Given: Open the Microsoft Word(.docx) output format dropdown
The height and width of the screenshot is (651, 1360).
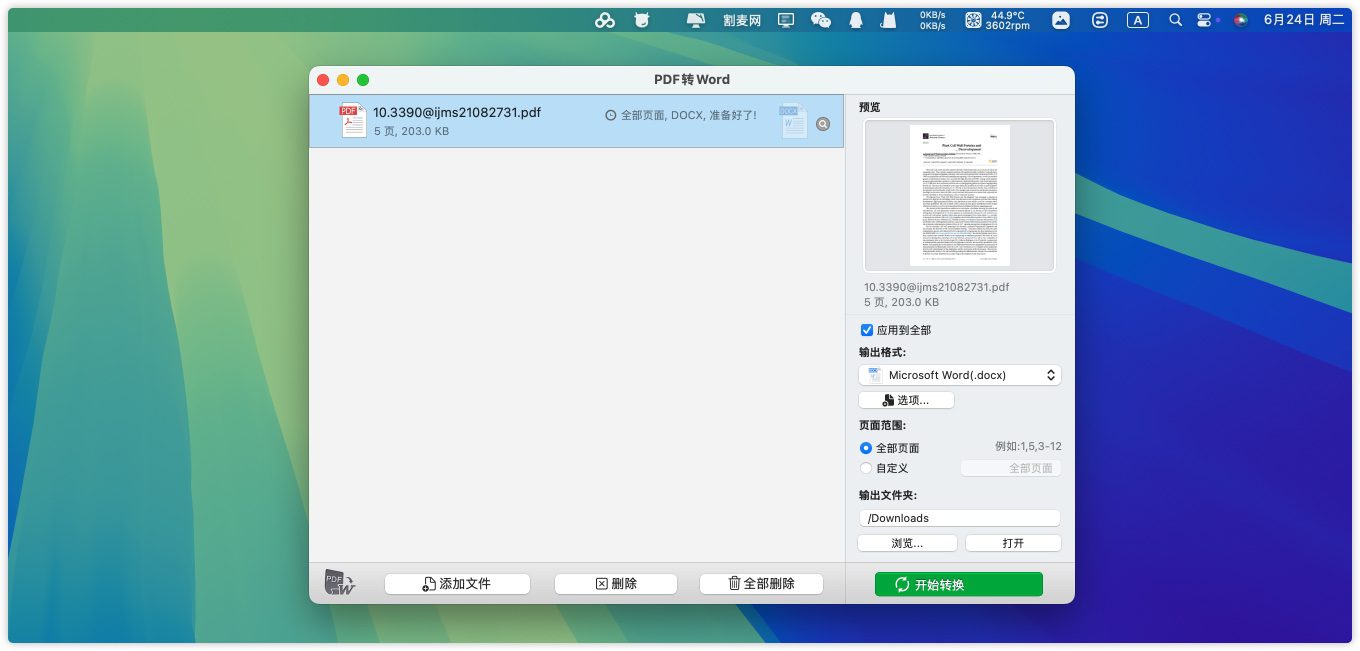Looking at the screenshot, I should 960,375.
